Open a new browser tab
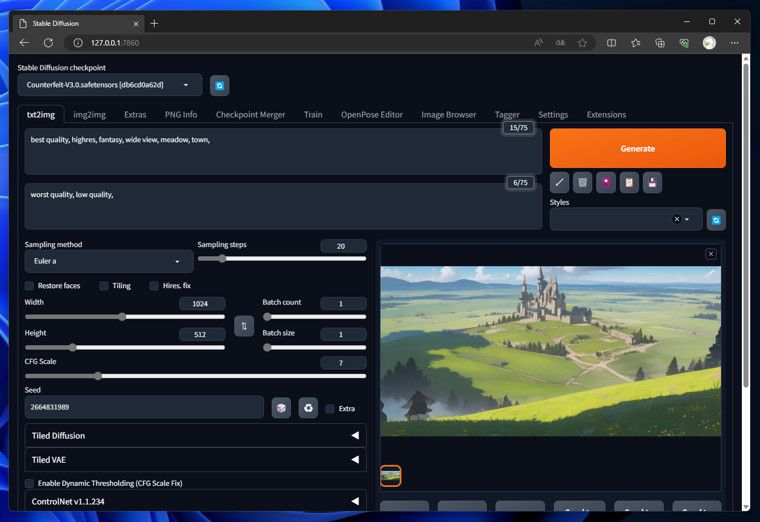 tap(154, 23)
